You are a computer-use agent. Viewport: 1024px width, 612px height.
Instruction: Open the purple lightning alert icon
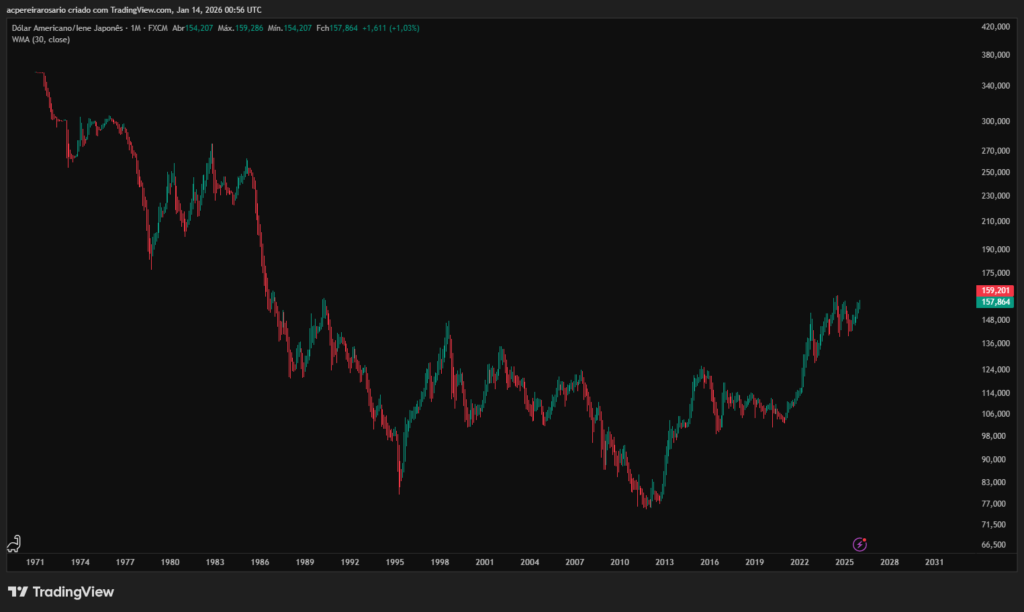coord(858,543)
